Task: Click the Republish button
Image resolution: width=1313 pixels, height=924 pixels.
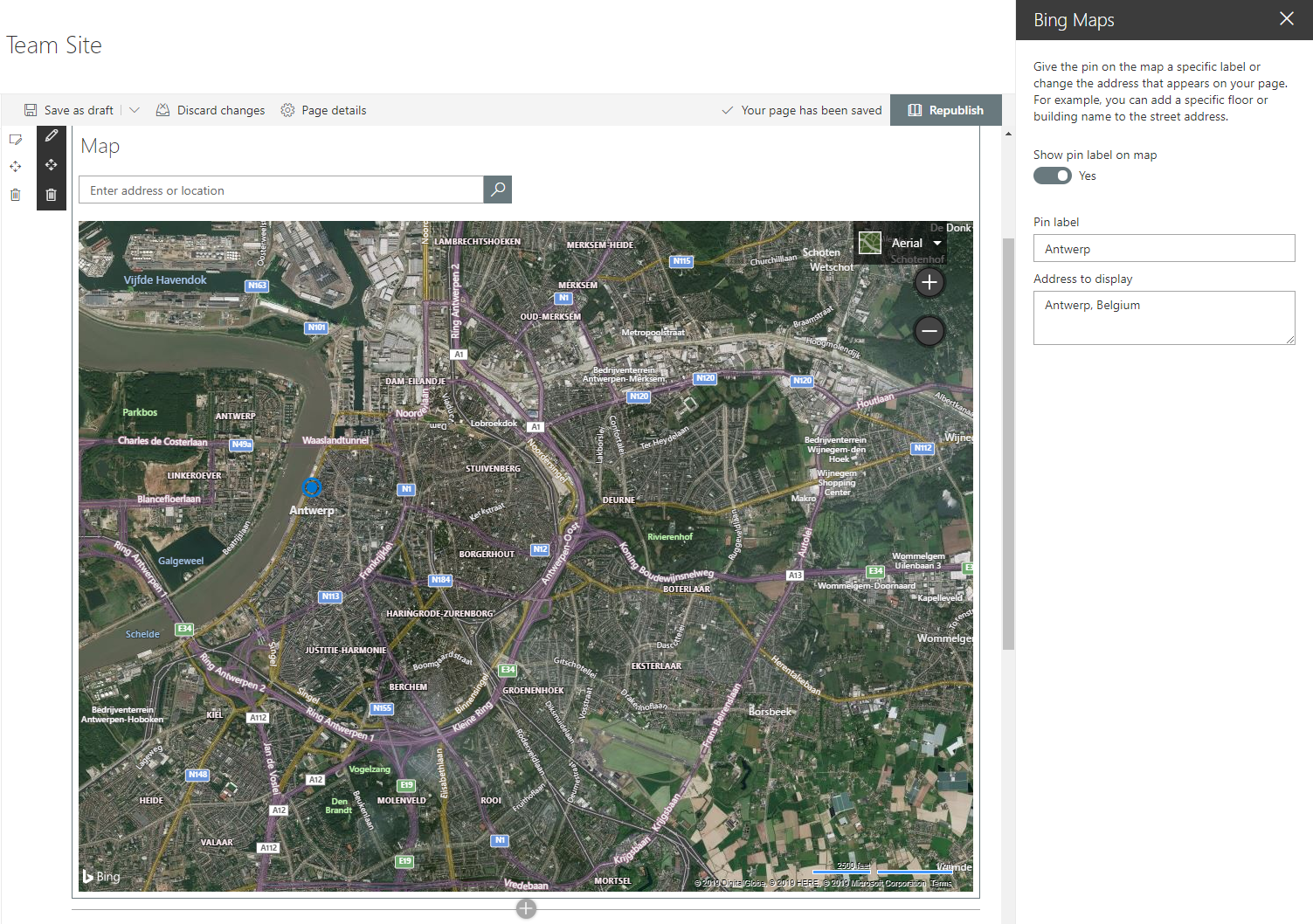Action: pos(946,110)
